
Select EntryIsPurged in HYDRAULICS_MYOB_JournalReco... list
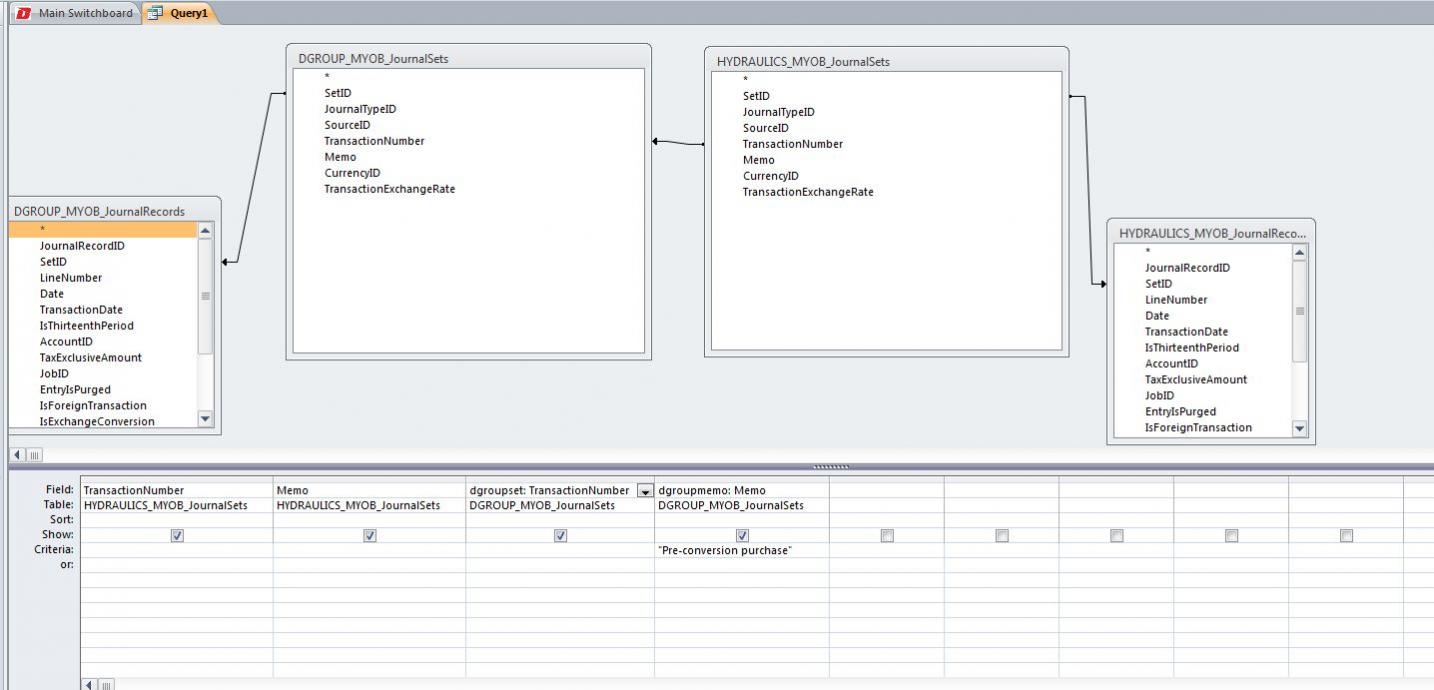pos(1180,412)
